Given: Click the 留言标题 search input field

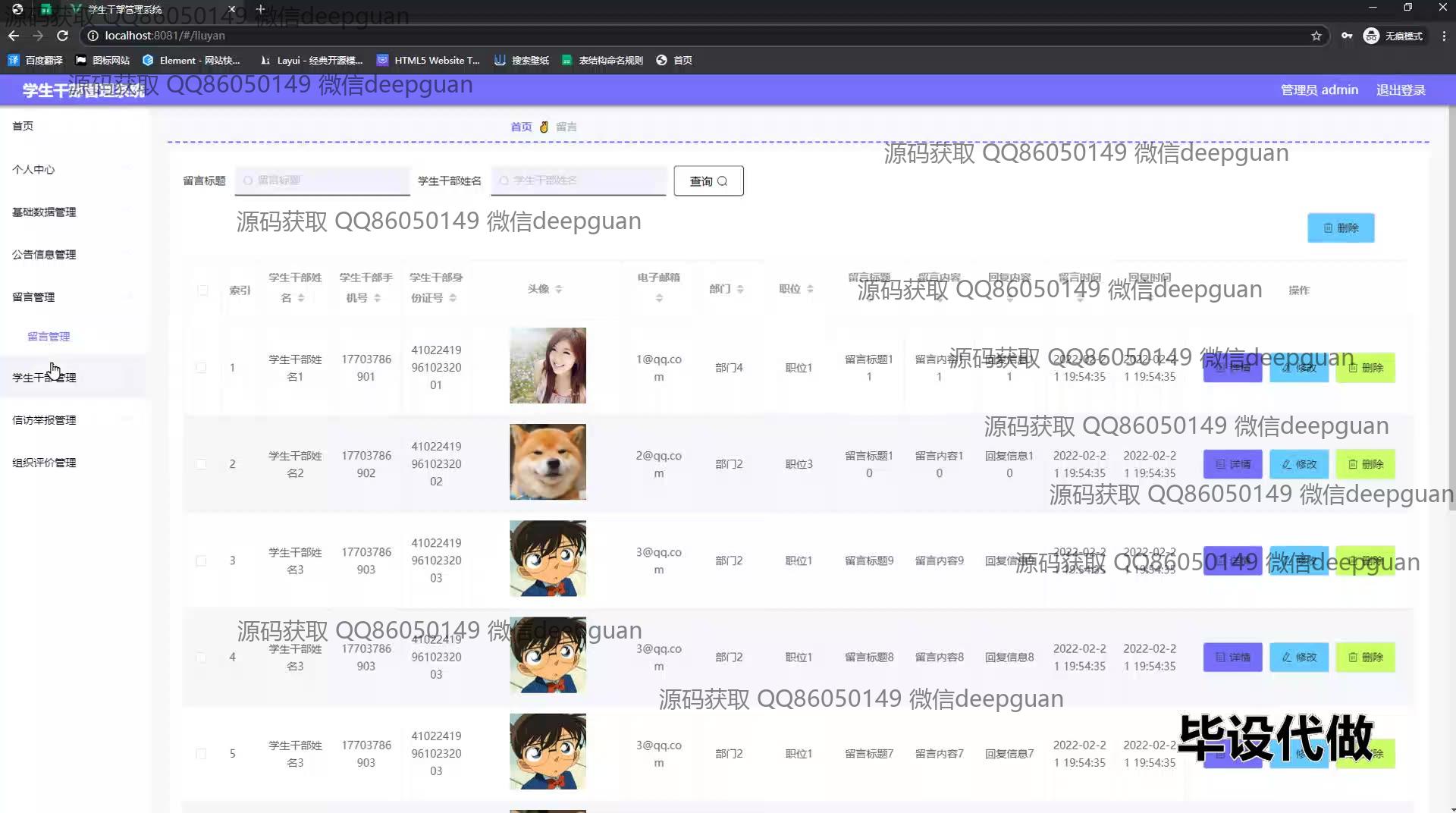Looking at the screenshot, I should [322, 180].
